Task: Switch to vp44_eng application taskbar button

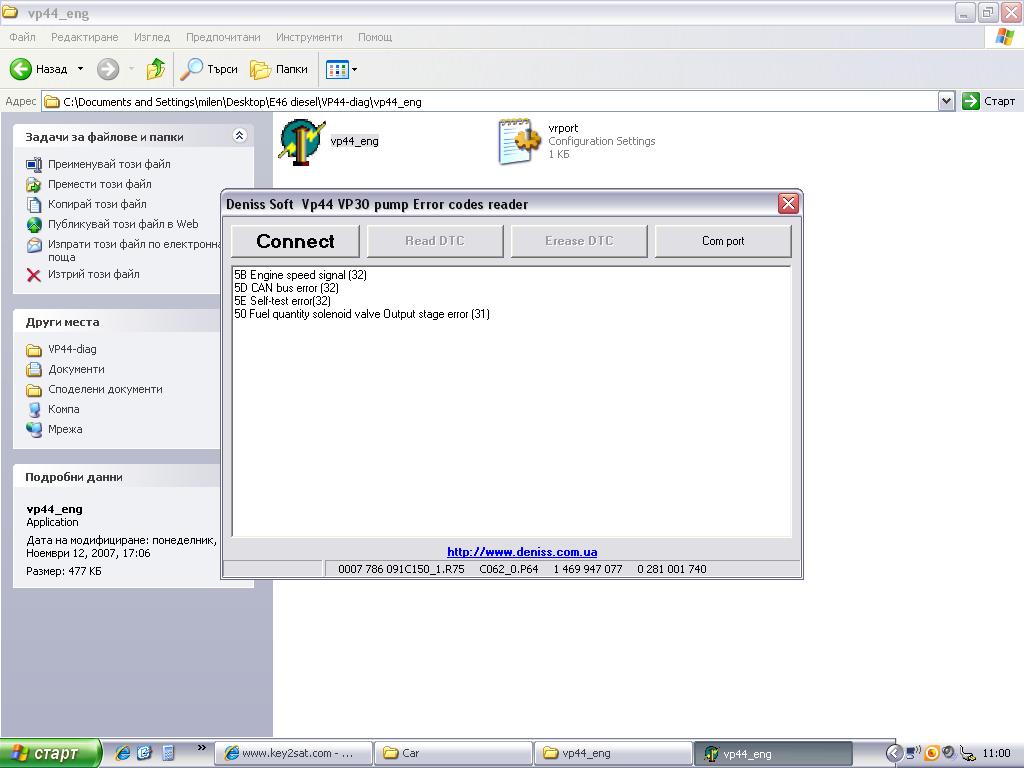Action: pyautogui.click(x=773, y=753)
